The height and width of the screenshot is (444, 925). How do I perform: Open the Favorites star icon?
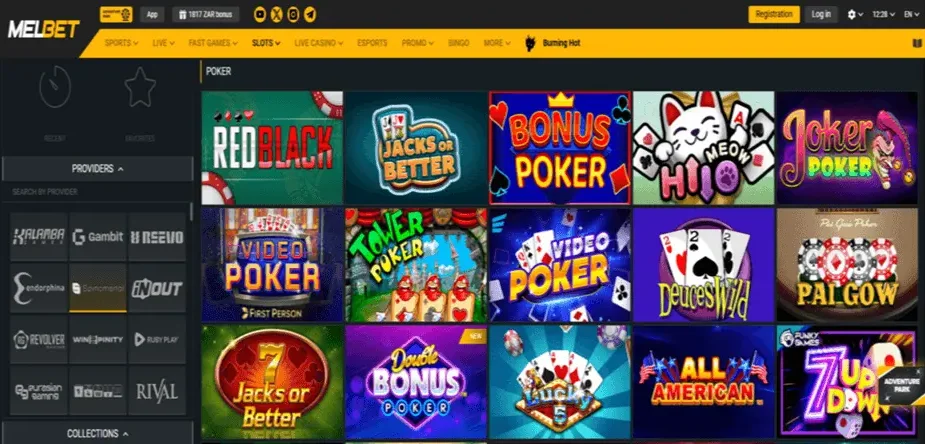point(140,87)
